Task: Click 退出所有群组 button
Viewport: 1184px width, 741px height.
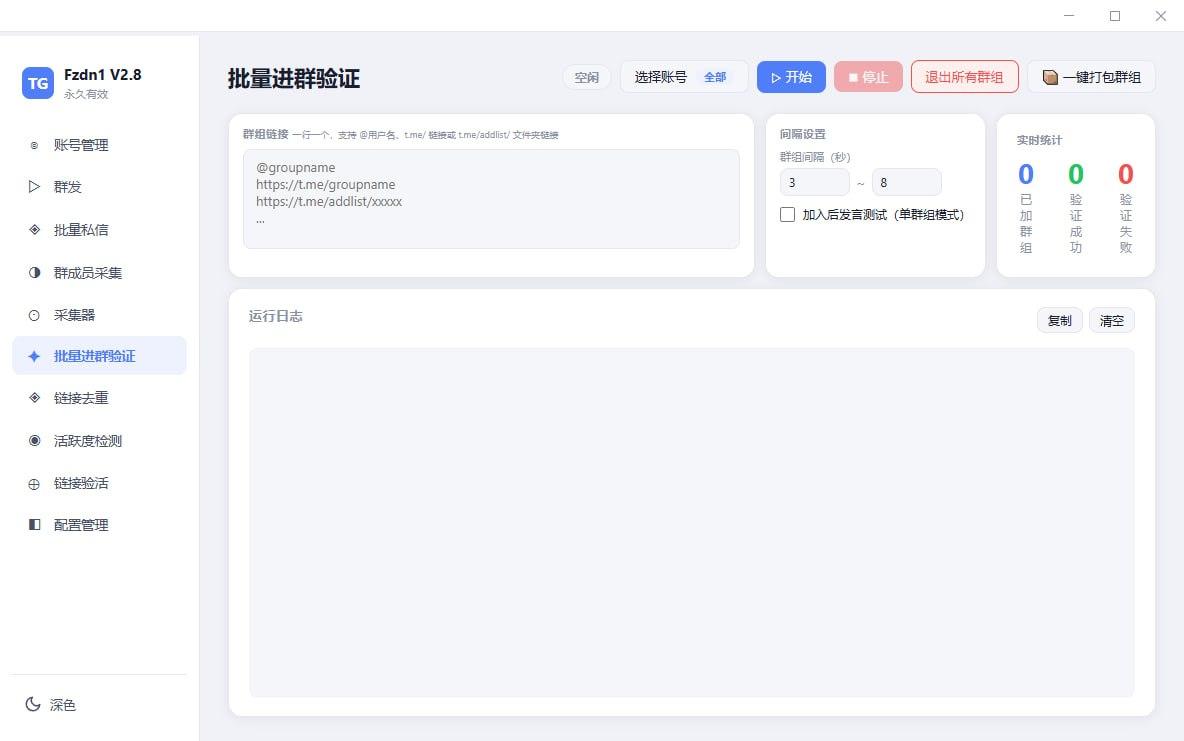Action: 964,76
